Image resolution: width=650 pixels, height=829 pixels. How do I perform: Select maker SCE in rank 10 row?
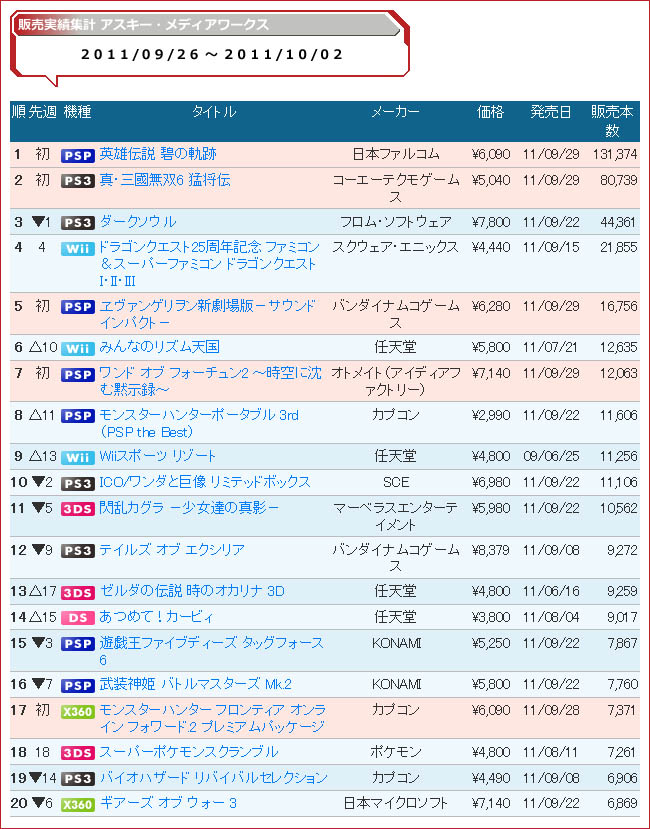(x=396, y=482)
